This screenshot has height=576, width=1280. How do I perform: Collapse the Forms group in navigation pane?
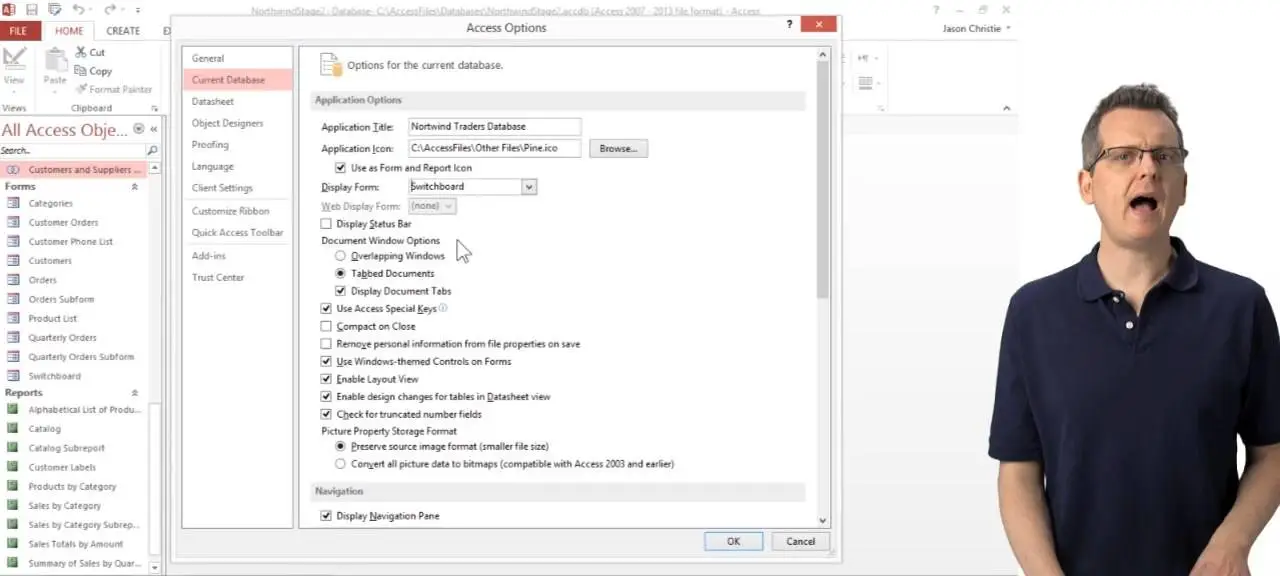(x=135, y=187)
